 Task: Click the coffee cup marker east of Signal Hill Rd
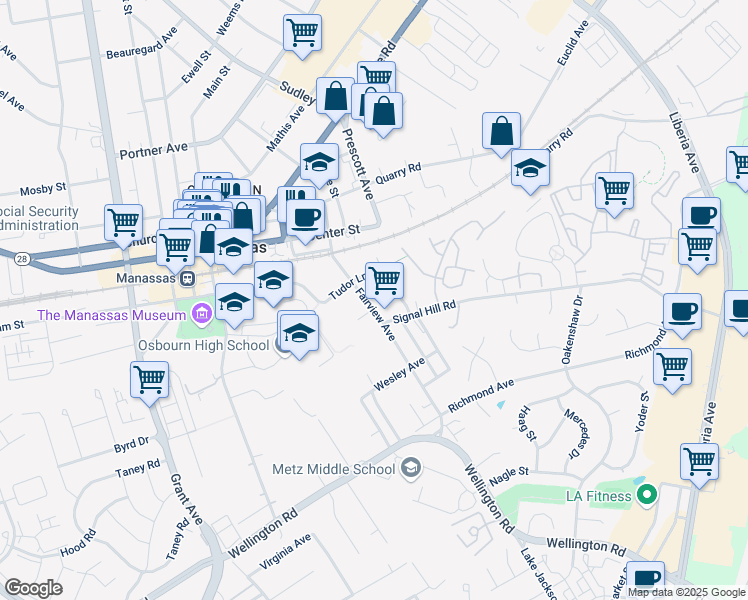683,312
